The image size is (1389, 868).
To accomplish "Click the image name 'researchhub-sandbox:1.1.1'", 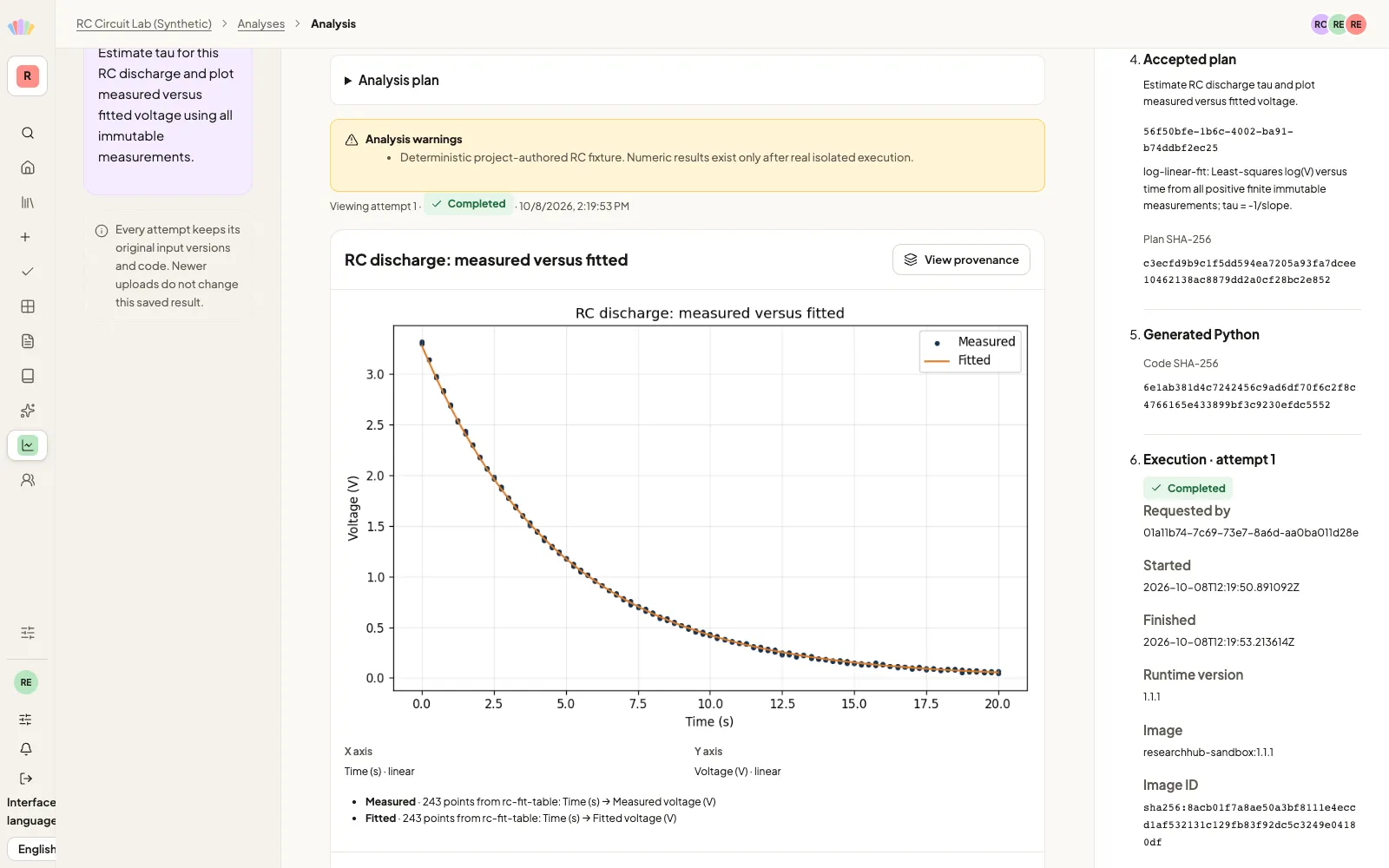I will (x=1208, y=753).
